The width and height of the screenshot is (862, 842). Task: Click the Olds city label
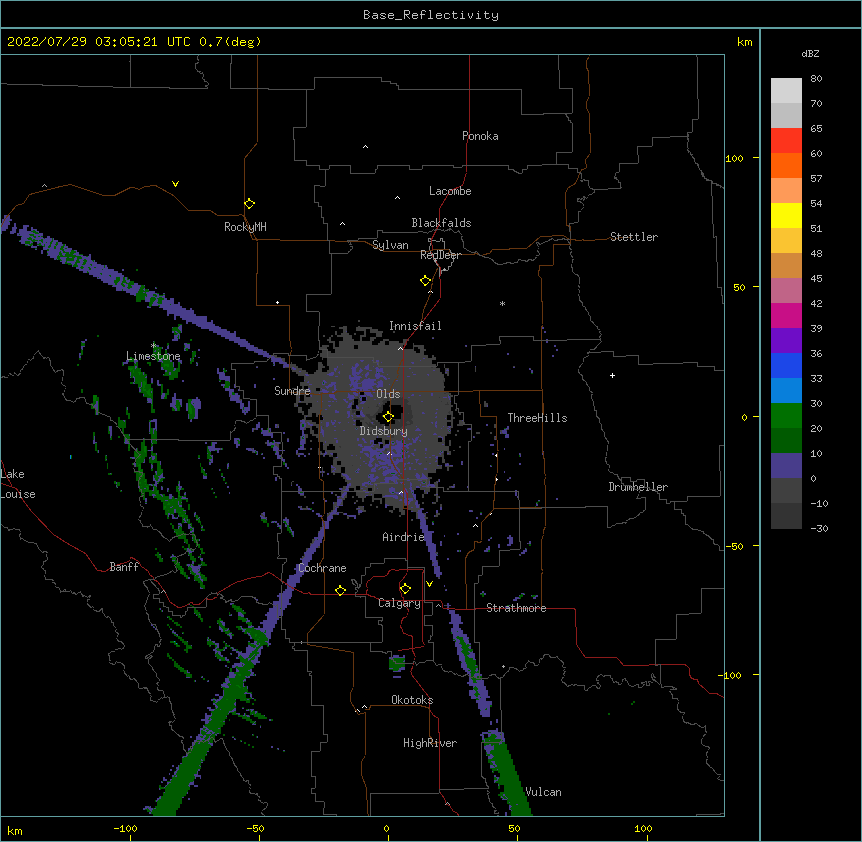click(388, 394)
